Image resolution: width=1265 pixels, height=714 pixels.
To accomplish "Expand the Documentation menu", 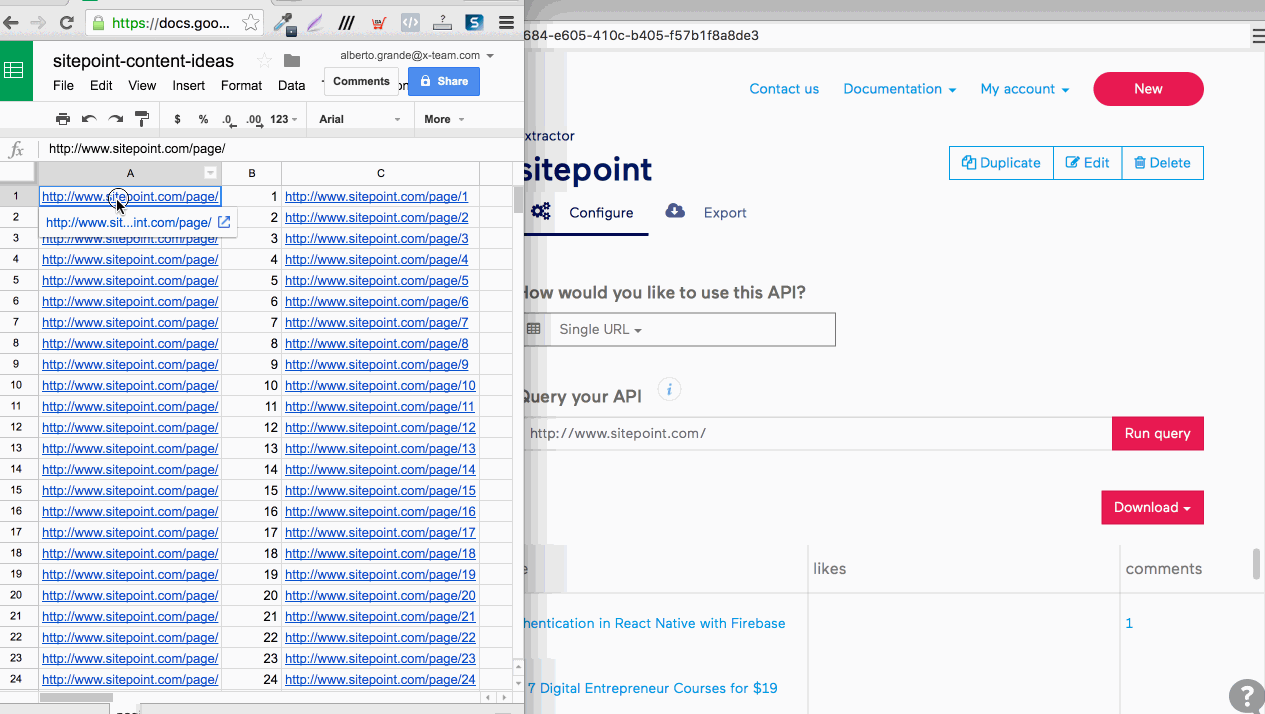I will click(899, 89).
